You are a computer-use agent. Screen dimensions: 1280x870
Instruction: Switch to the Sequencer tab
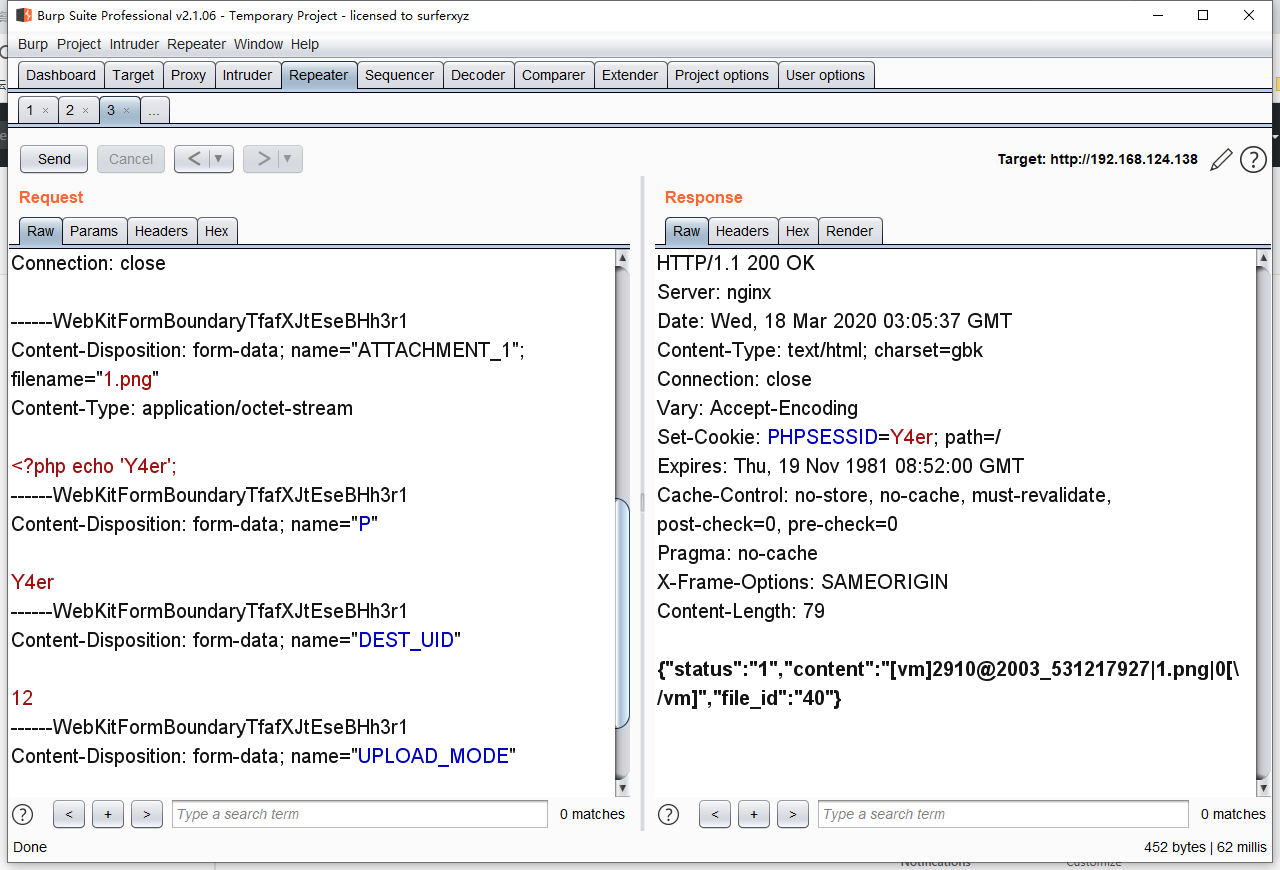point(400,75)
